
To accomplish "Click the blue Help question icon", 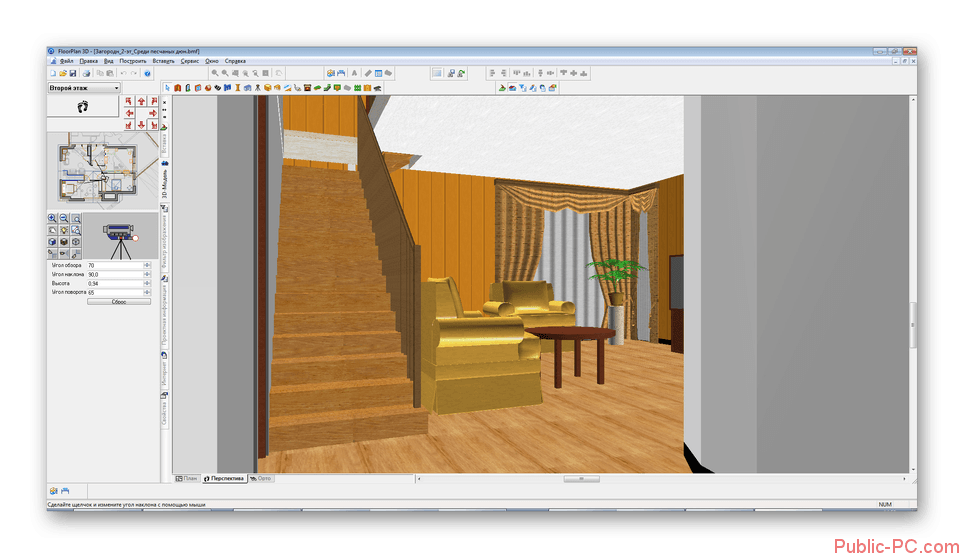I will click(148, 73).
